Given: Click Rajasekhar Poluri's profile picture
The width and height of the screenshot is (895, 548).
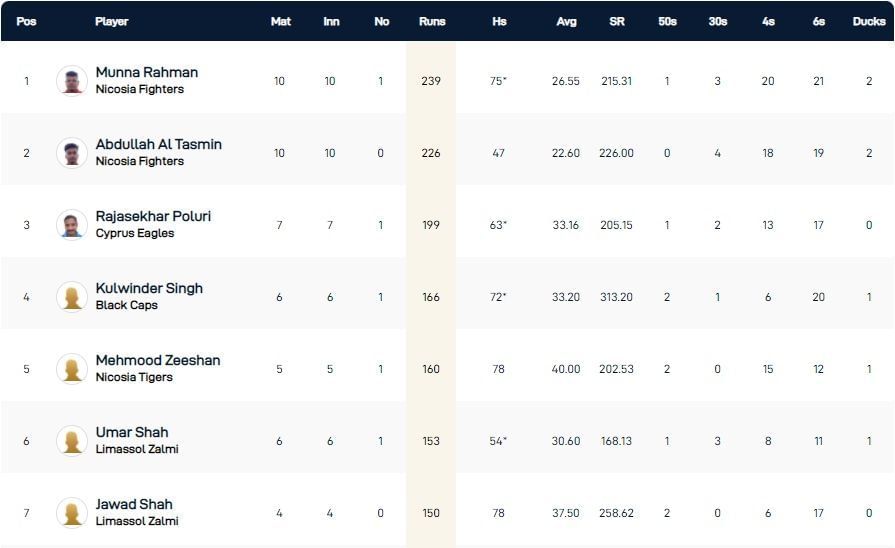Looking at the screenshot, I should [x=72, y=225].
